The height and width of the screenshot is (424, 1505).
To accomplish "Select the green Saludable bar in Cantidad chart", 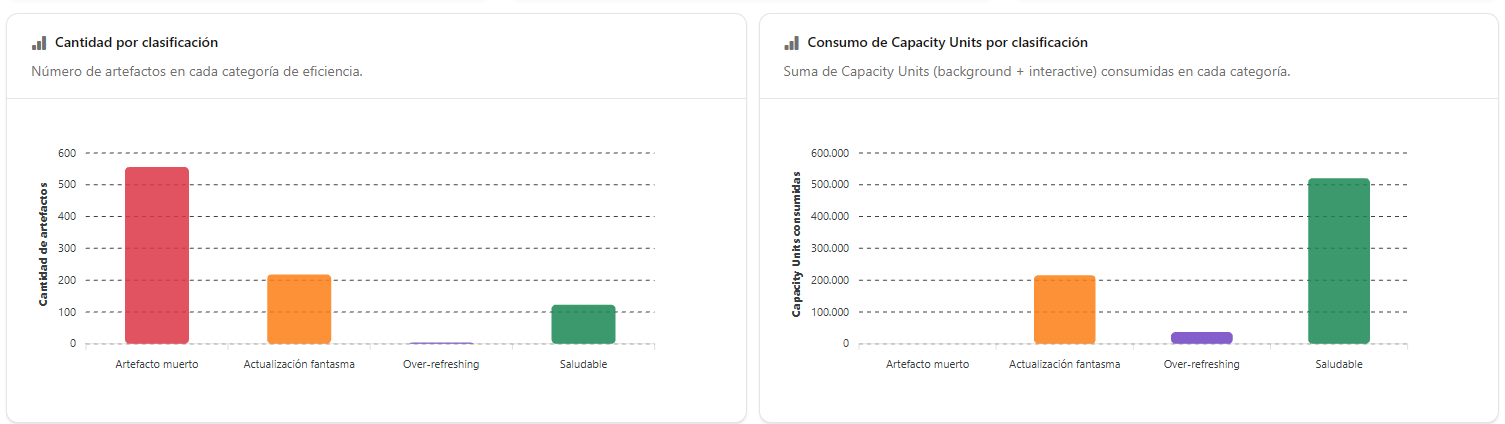I will [583, 324].
